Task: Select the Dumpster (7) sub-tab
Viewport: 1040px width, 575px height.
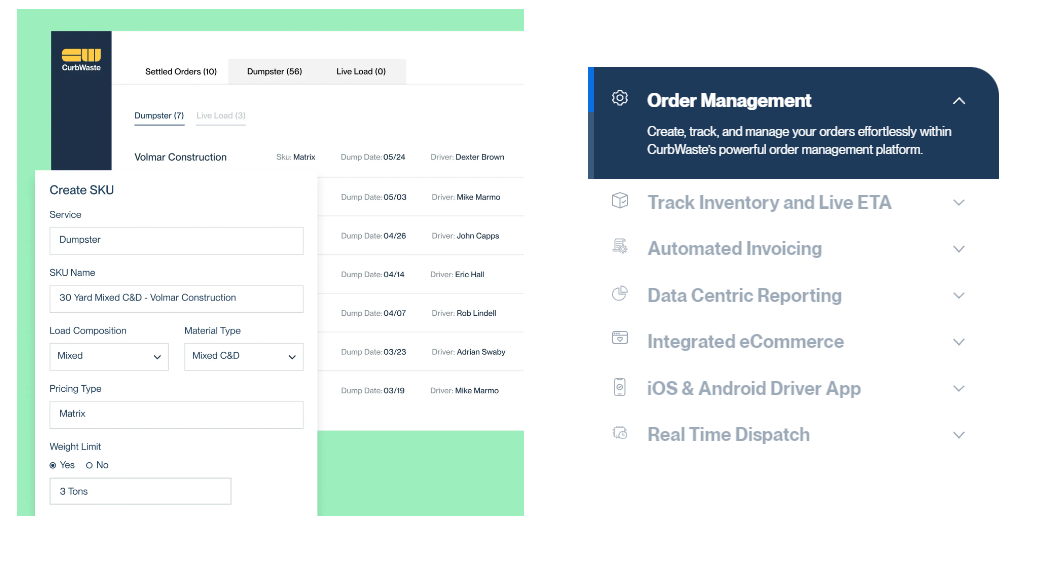Action: pyautogui.click(x=159, y=116)
